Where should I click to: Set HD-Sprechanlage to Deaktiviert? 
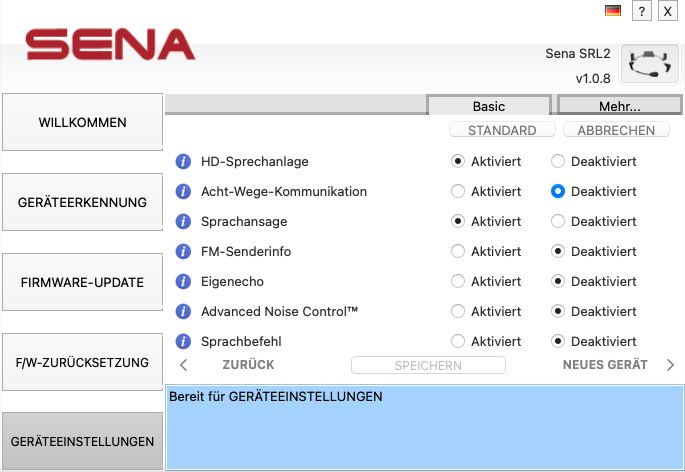(558, 161)
